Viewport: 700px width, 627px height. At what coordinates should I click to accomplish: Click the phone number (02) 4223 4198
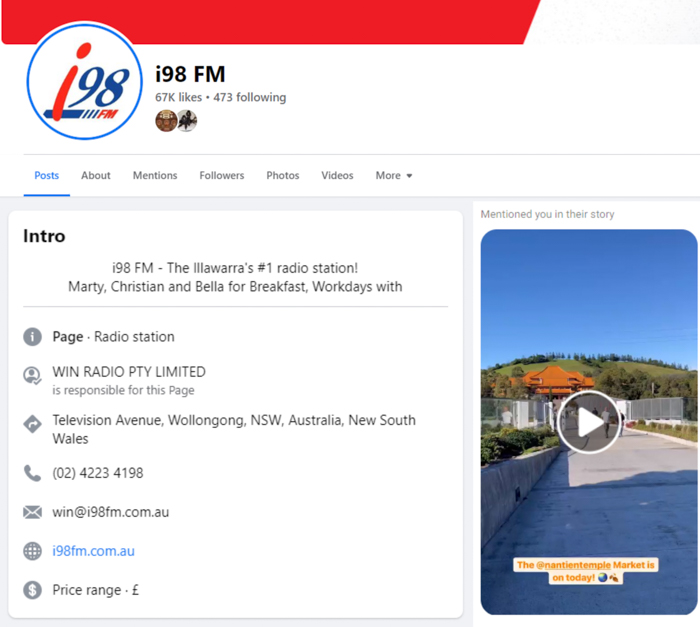click(98, 473)
